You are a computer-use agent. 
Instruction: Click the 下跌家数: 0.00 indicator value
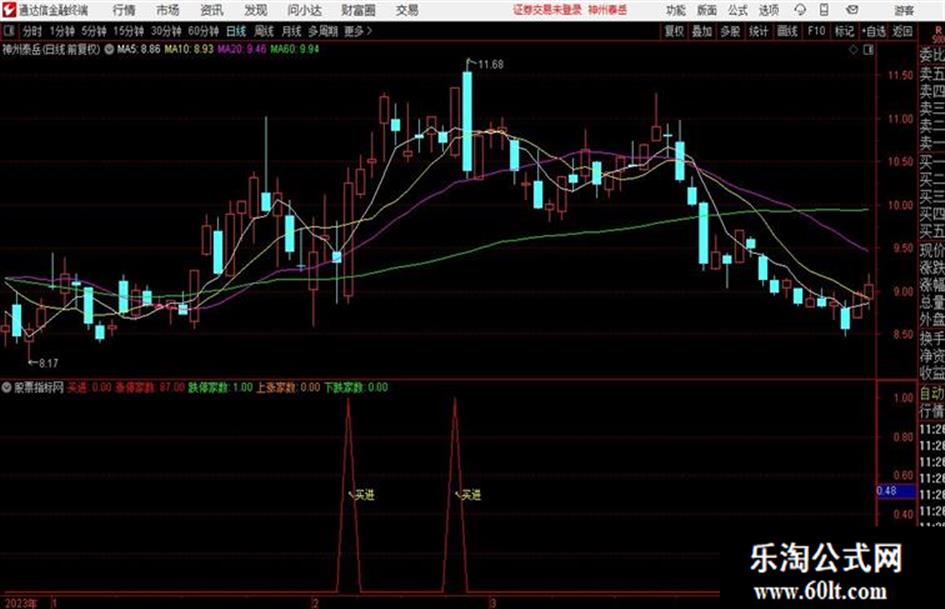356,387
